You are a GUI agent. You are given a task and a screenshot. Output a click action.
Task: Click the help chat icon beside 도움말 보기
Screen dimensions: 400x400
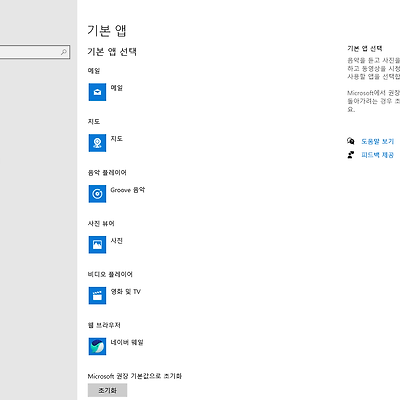351,141
